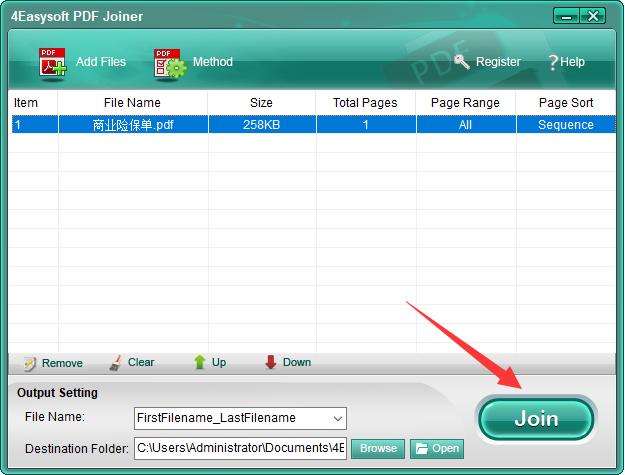
Task: Click item number 1 cell
Action: (x=35, y=125)
